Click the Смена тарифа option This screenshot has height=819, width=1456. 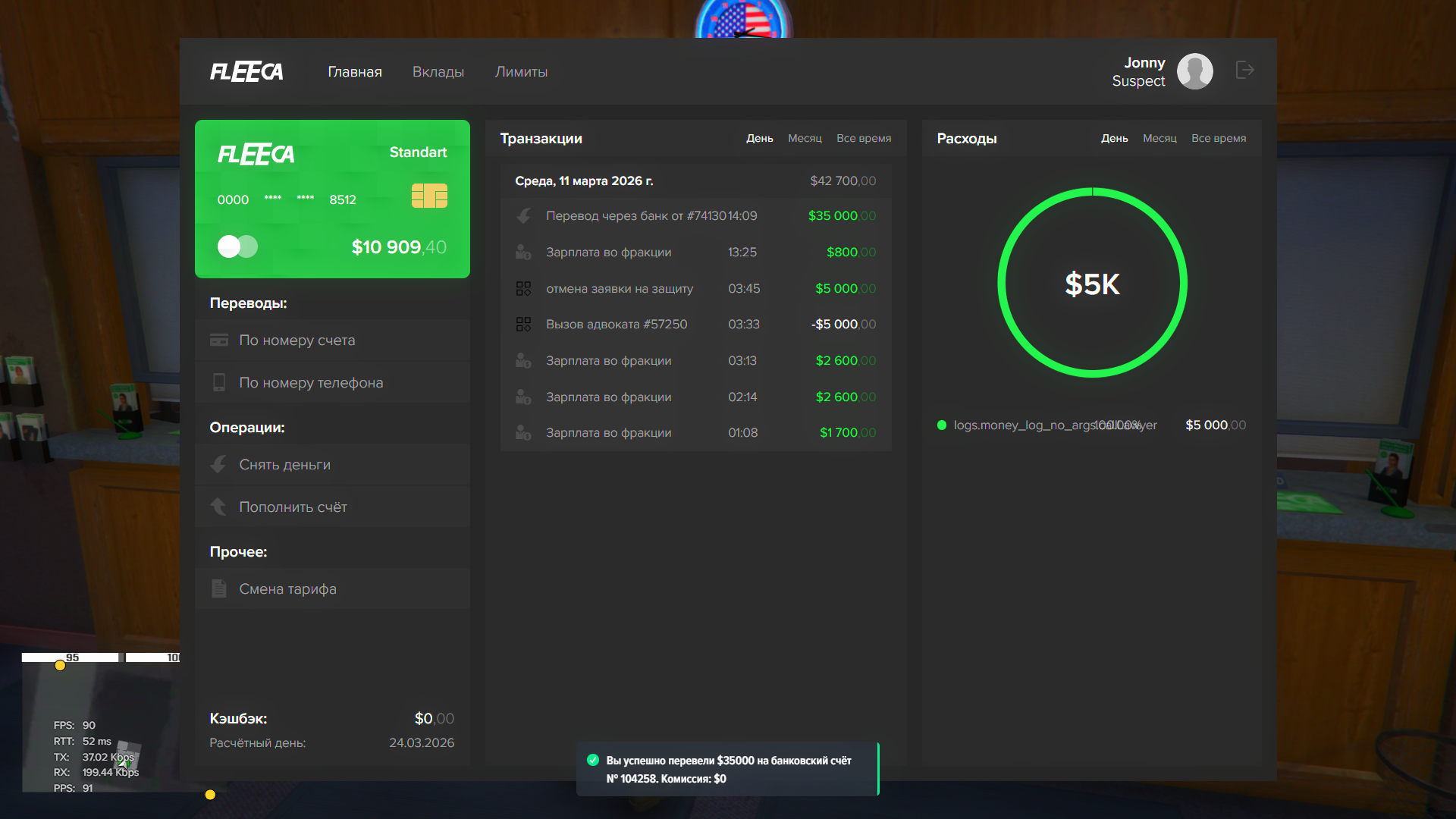(x=287, y=589)
